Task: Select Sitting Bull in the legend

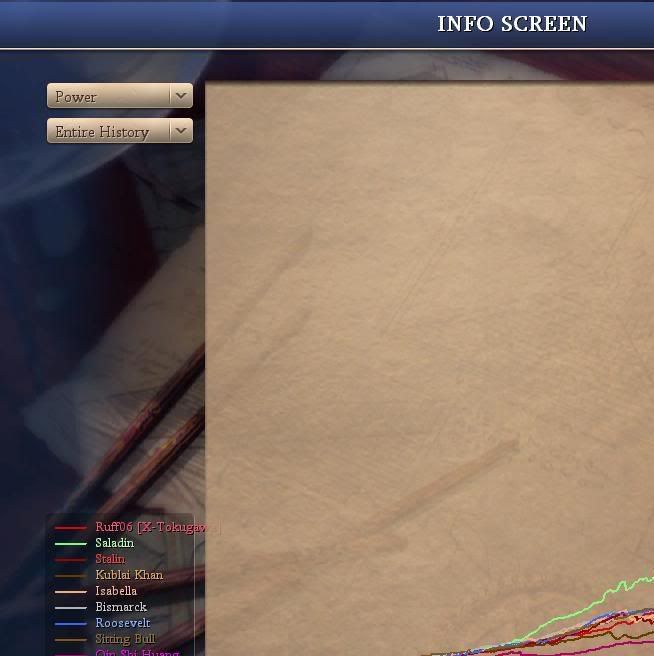Action: pyautogui.click(x=126, y=638)
